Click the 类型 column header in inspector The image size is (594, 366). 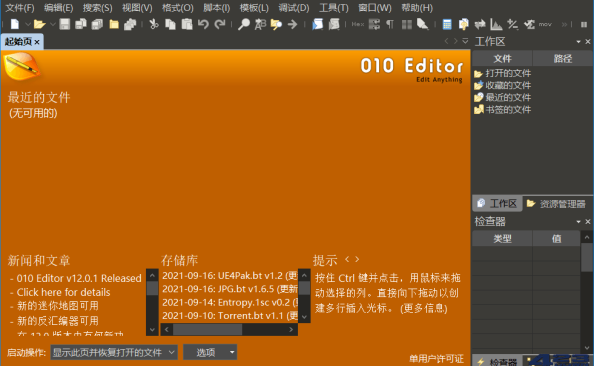[502, 239]
